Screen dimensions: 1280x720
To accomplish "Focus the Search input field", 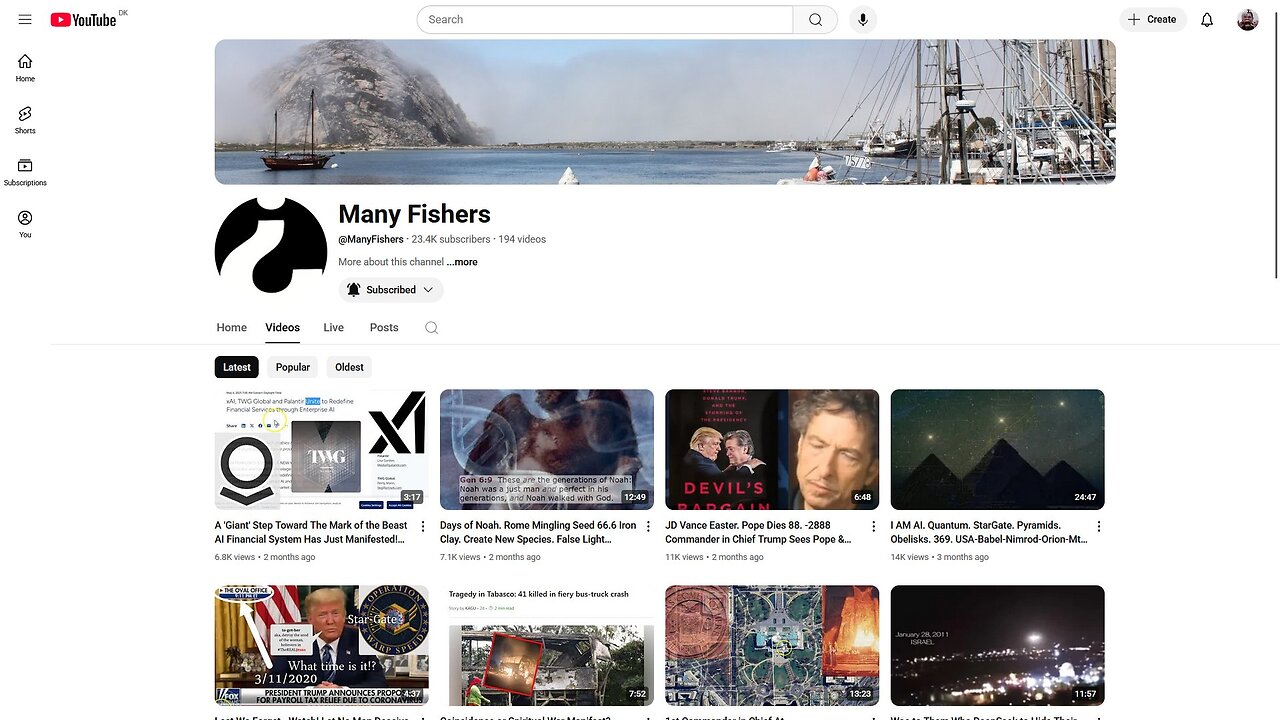I will point(605,19).
